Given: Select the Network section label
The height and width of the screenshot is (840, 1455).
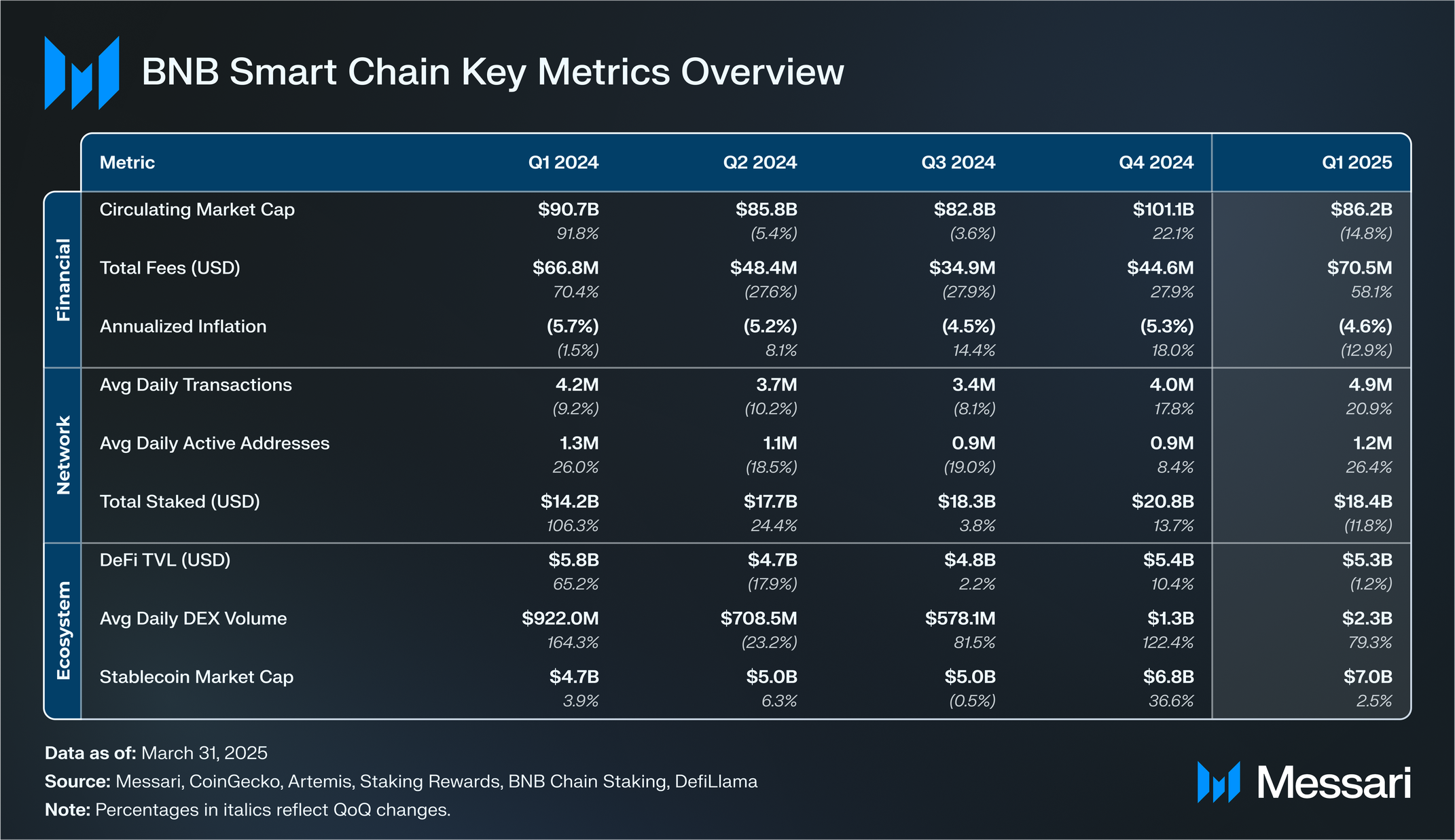Looking at the screenshot, I should pyautogui.click(x=63, y=455).
